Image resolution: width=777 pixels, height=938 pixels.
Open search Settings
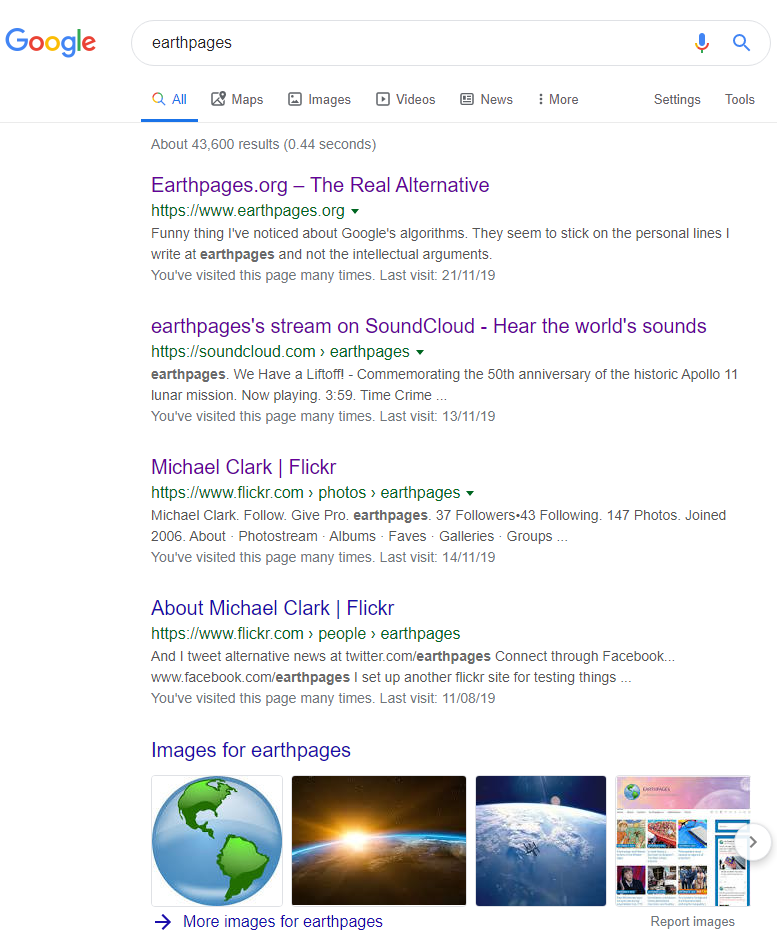point(677,99)
